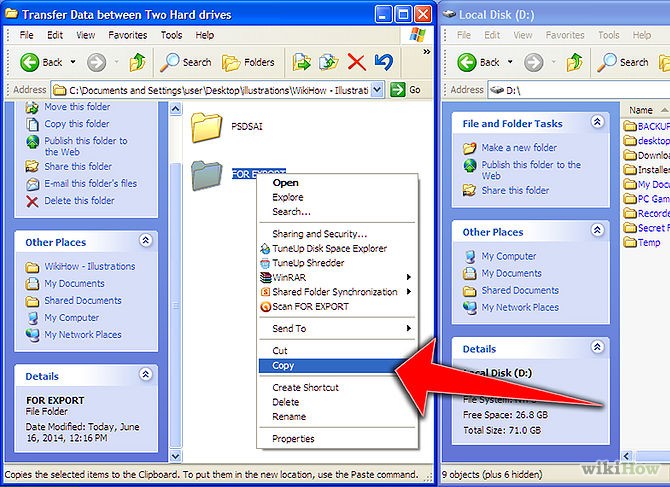Click the Name column header in D: window
This screenshot has height=487, width=670.
point(645,110)
